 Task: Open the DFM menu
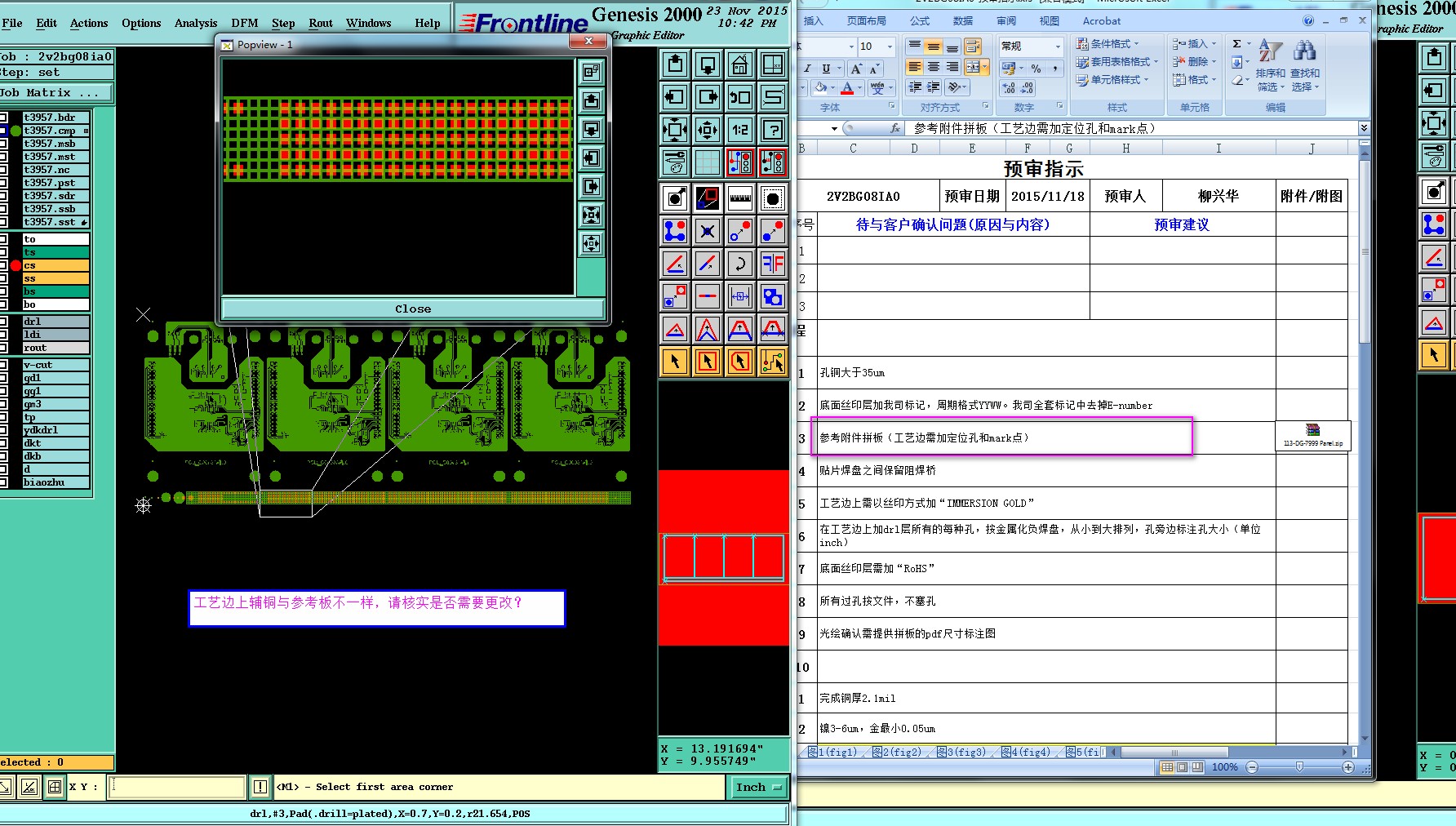pos(245,24)
